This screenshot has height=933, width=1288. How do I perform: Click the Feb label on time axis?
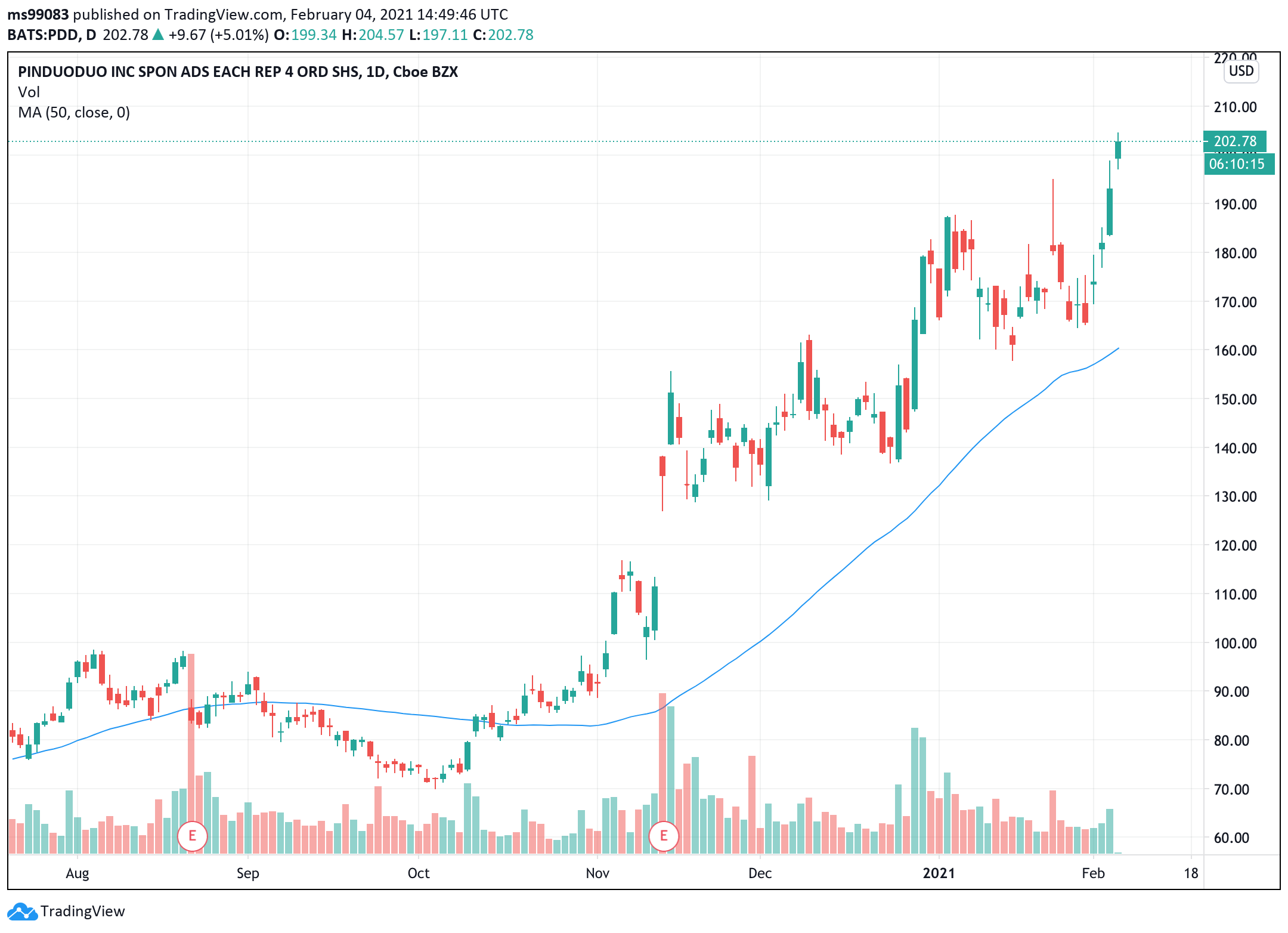click(x=1093, y=873)
